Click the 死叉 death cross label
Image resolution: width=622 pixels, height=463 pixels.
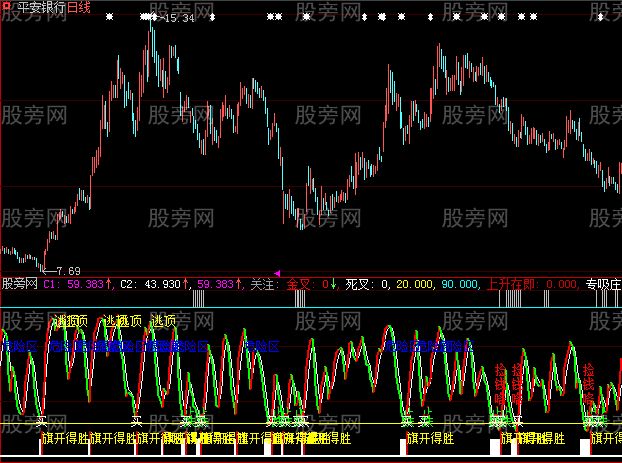356,284
